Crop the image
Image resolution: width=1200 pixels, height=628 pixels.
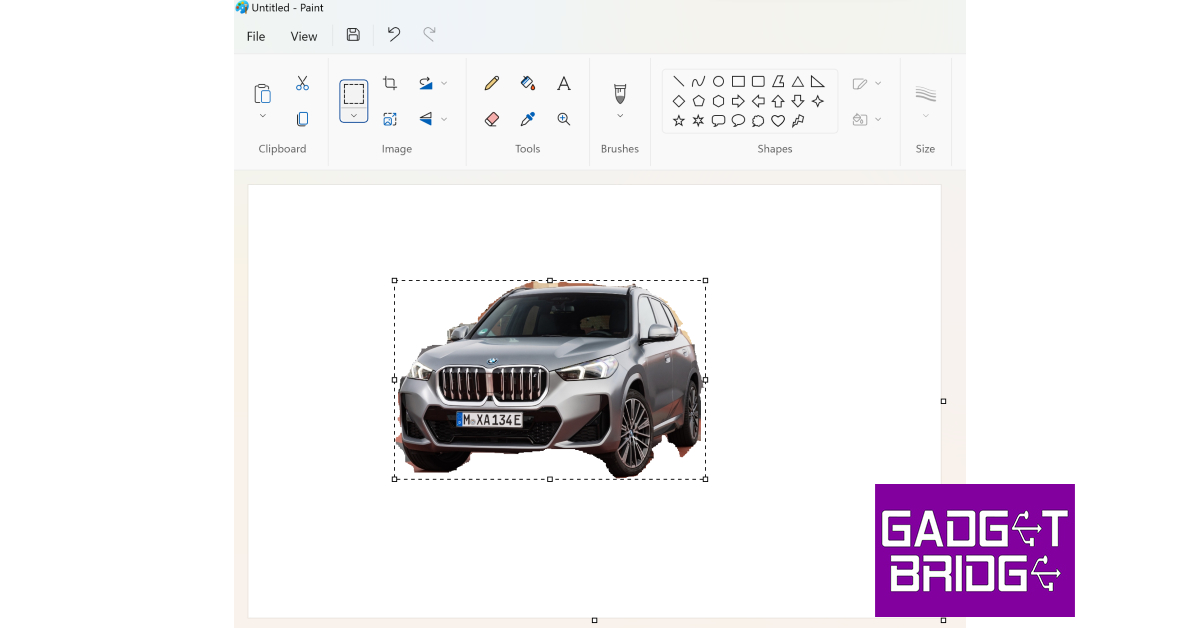click(x=390, y=82)
